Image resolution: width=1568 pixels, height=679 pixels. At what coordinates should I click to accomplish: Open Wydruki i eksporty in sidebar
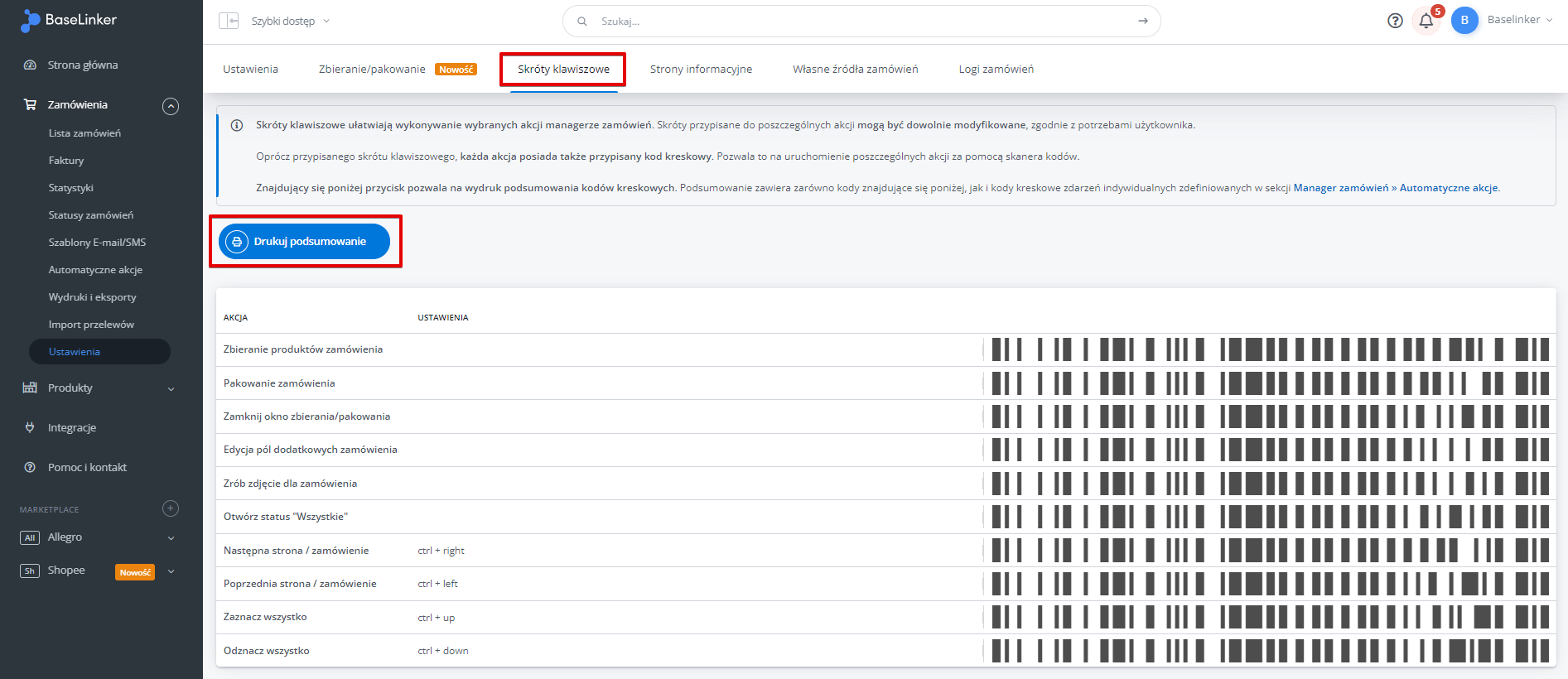coord(92,296)
